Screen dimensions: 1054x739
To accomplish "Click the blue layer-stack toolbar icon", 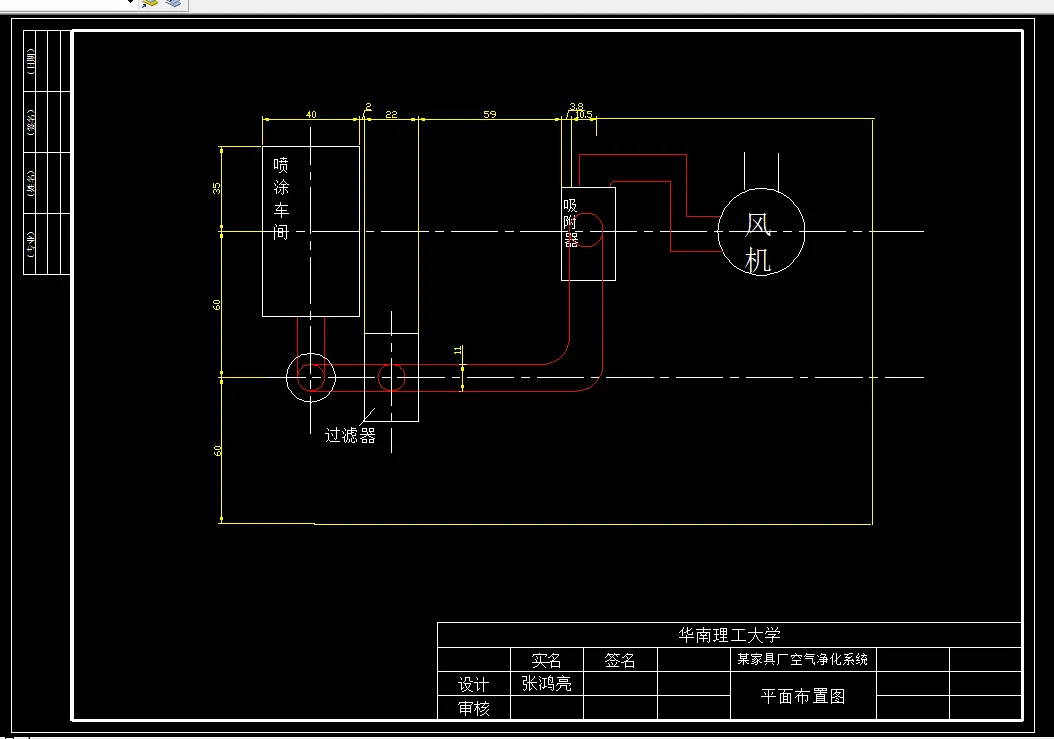I will [174, 3].
